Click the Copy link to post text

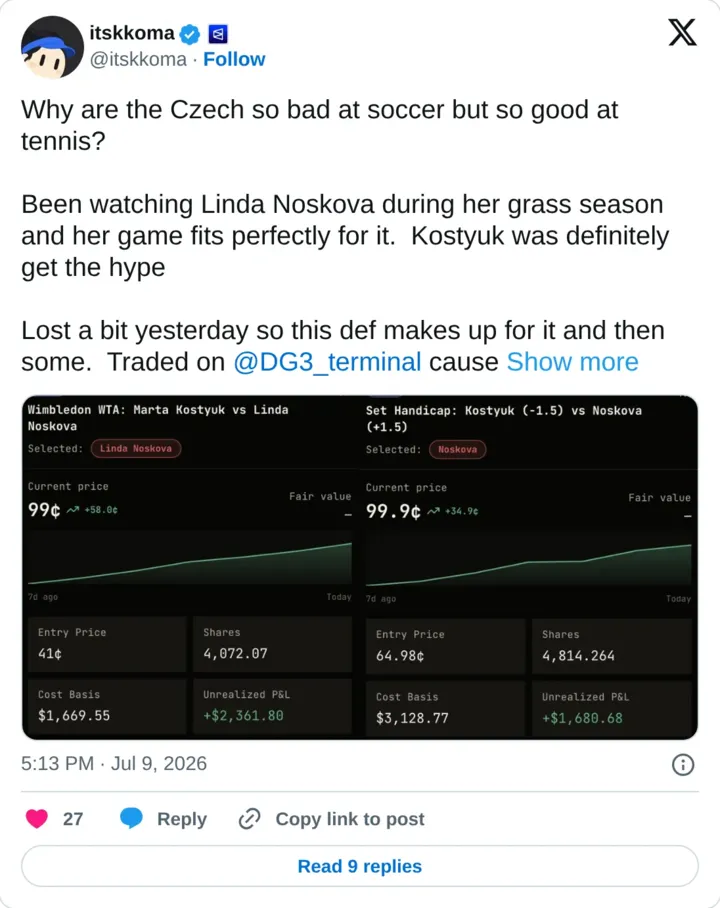point(350,819)
